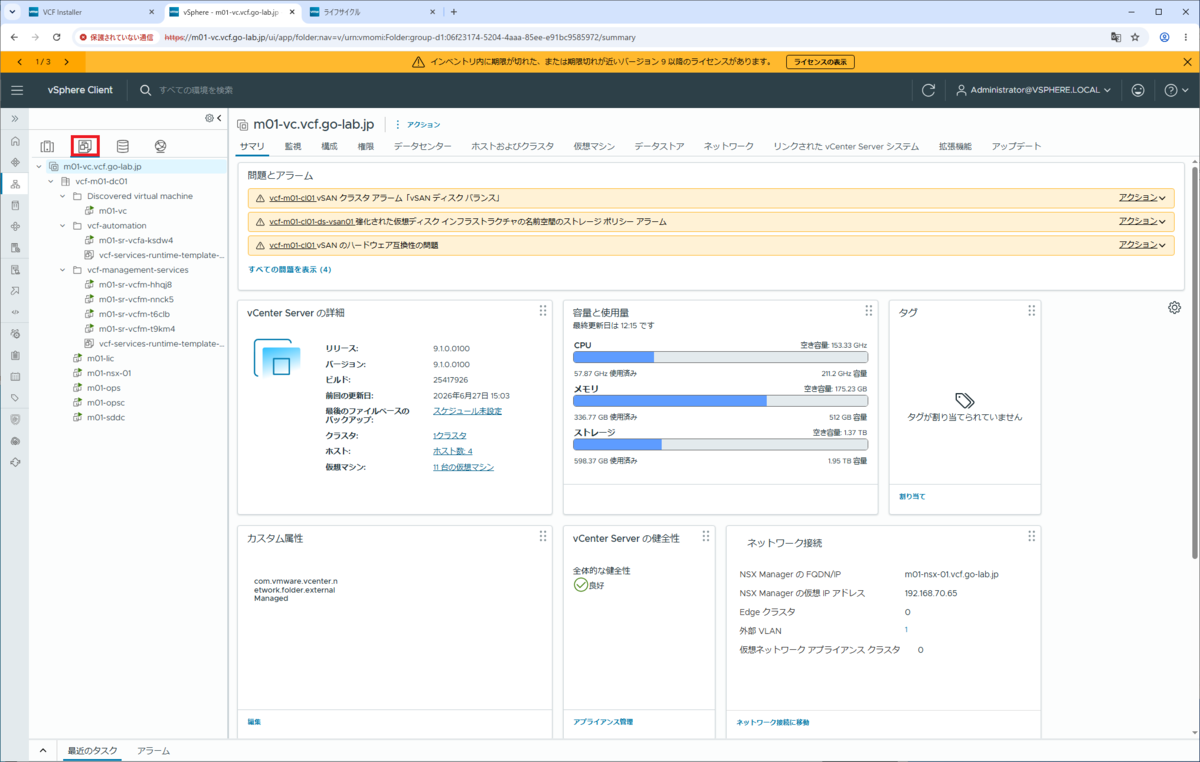Open Lifecycle Manager shield icon in sidebar
1200x762 pixels.
coord(15,419)
